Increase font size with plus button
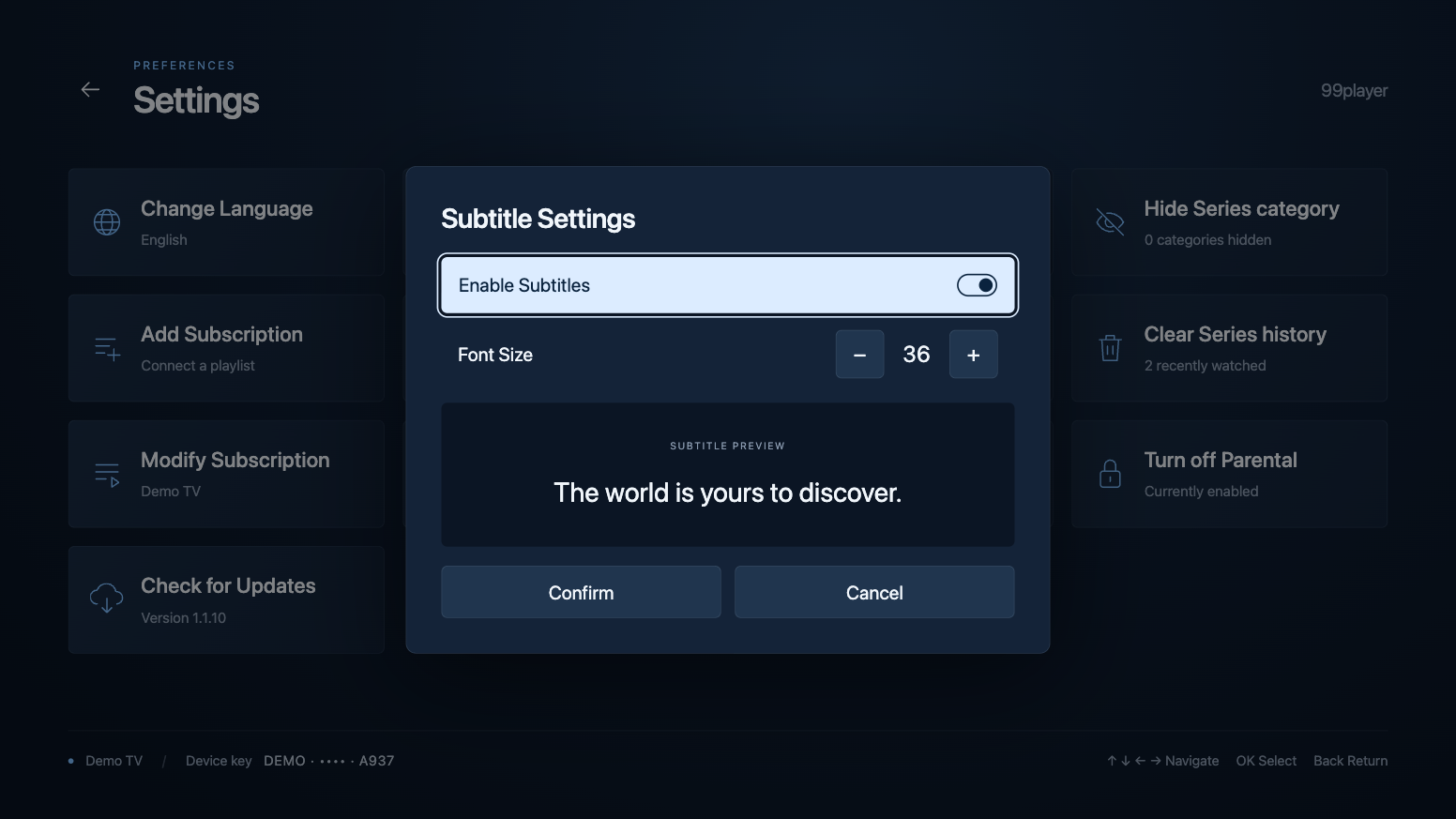The image size is (1456, 819). click(973, 355)
